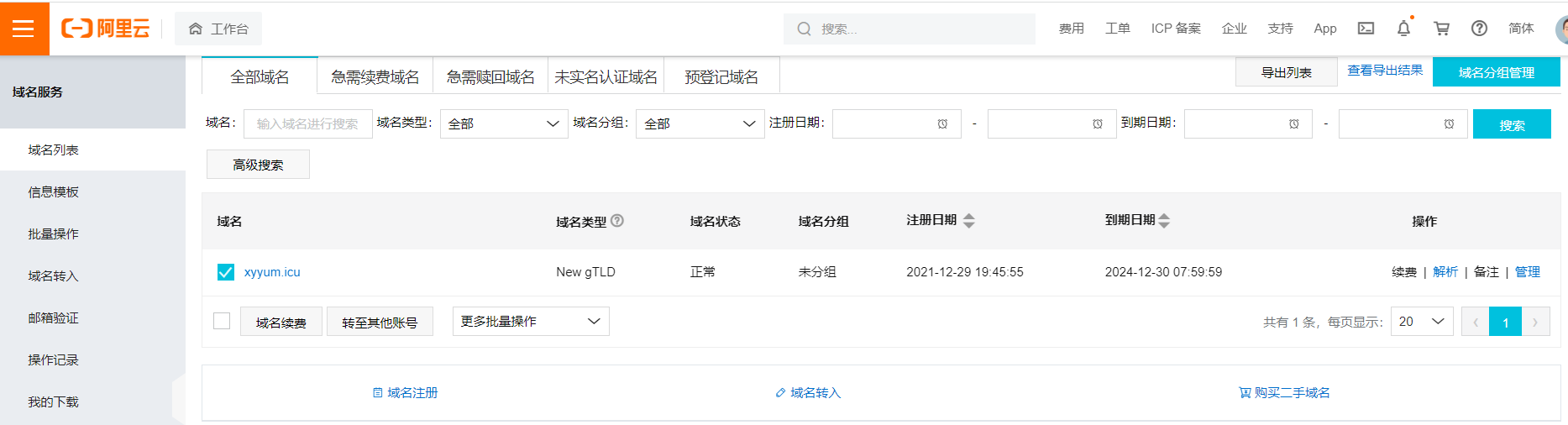Screen dimensions: 1568x425
Task: Switch to 急需续费域名 tab
Action: [375, 76]
